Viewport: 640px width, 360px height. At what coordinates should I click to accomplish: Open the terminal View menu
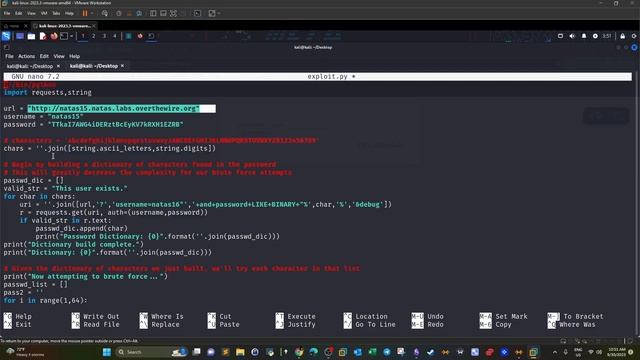click(x=59, y=56)
